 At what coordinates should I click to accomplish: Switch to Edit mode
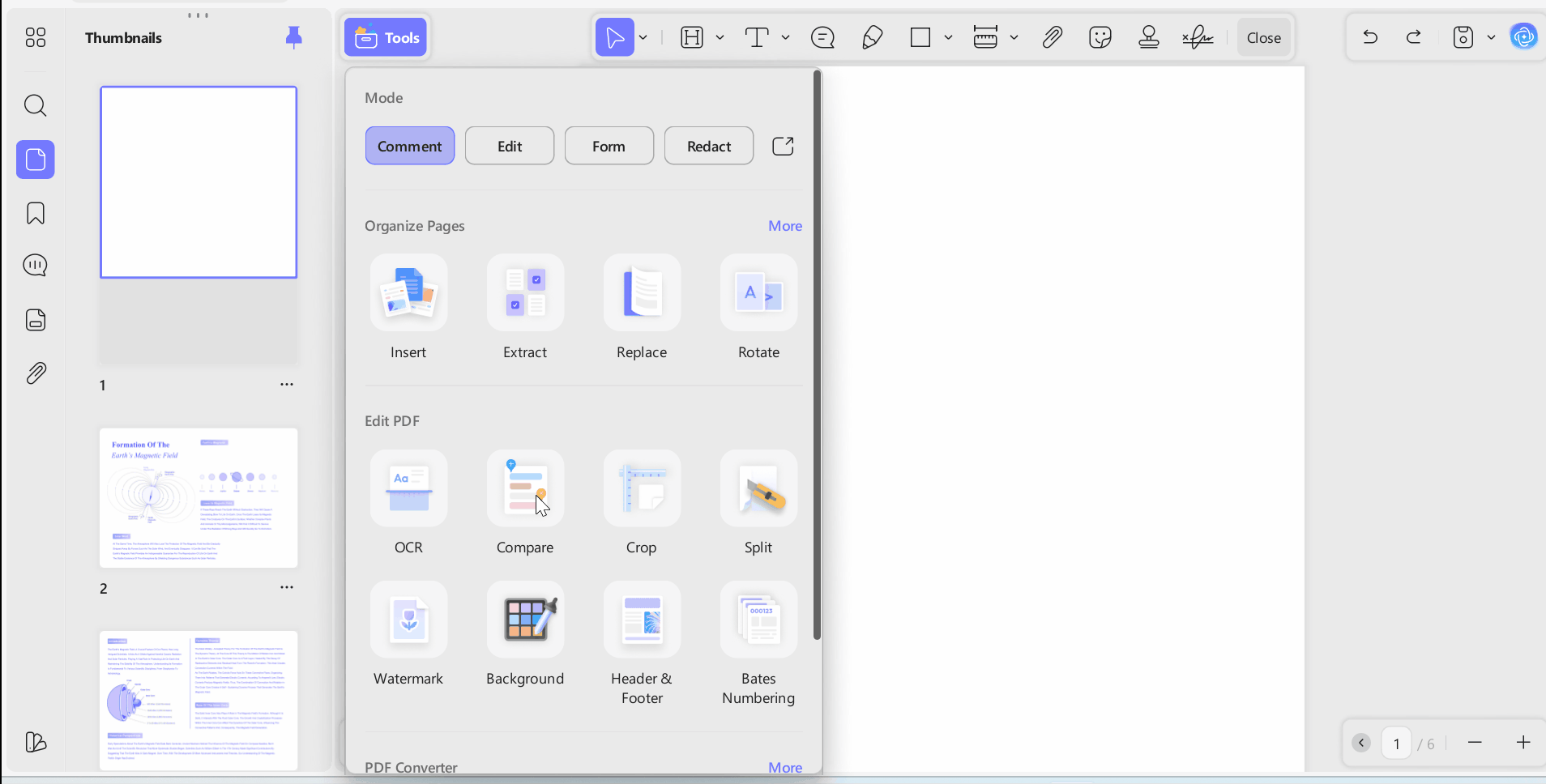point(510,146)
